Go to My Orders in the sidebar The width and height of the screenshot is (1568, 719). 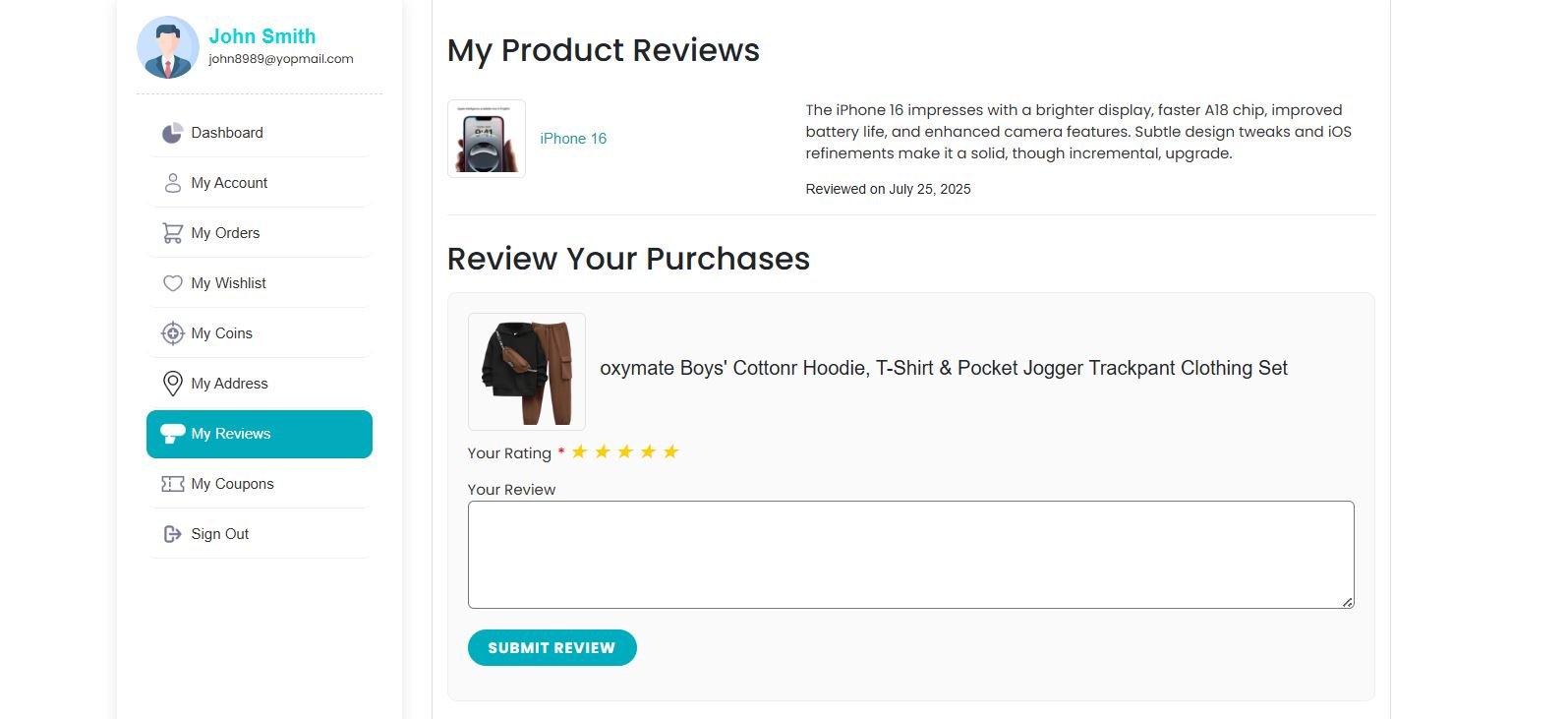coord(225,233)
